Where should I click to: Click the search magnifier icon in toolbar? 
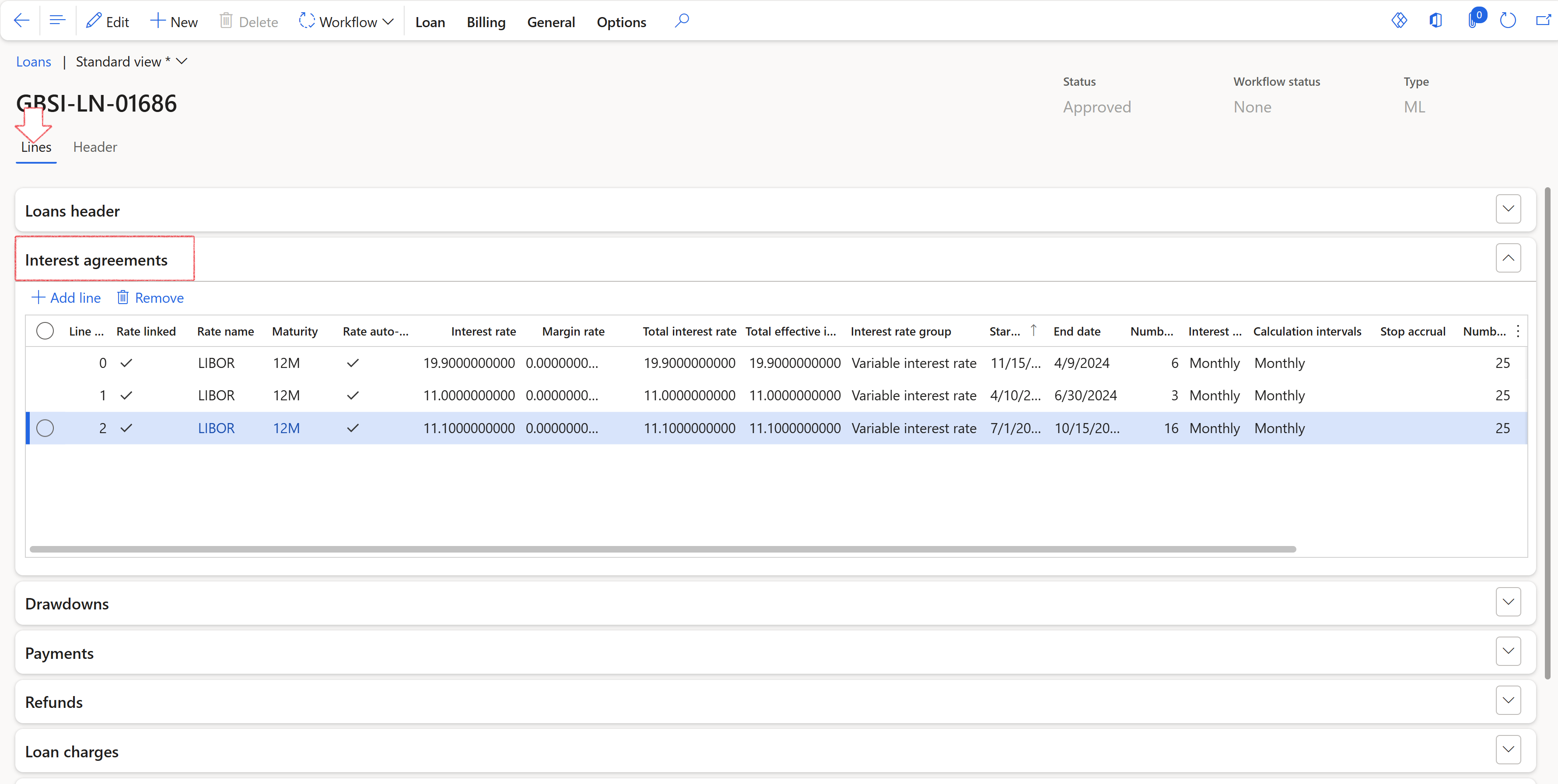pyautogui.click(x=682, y=21)
